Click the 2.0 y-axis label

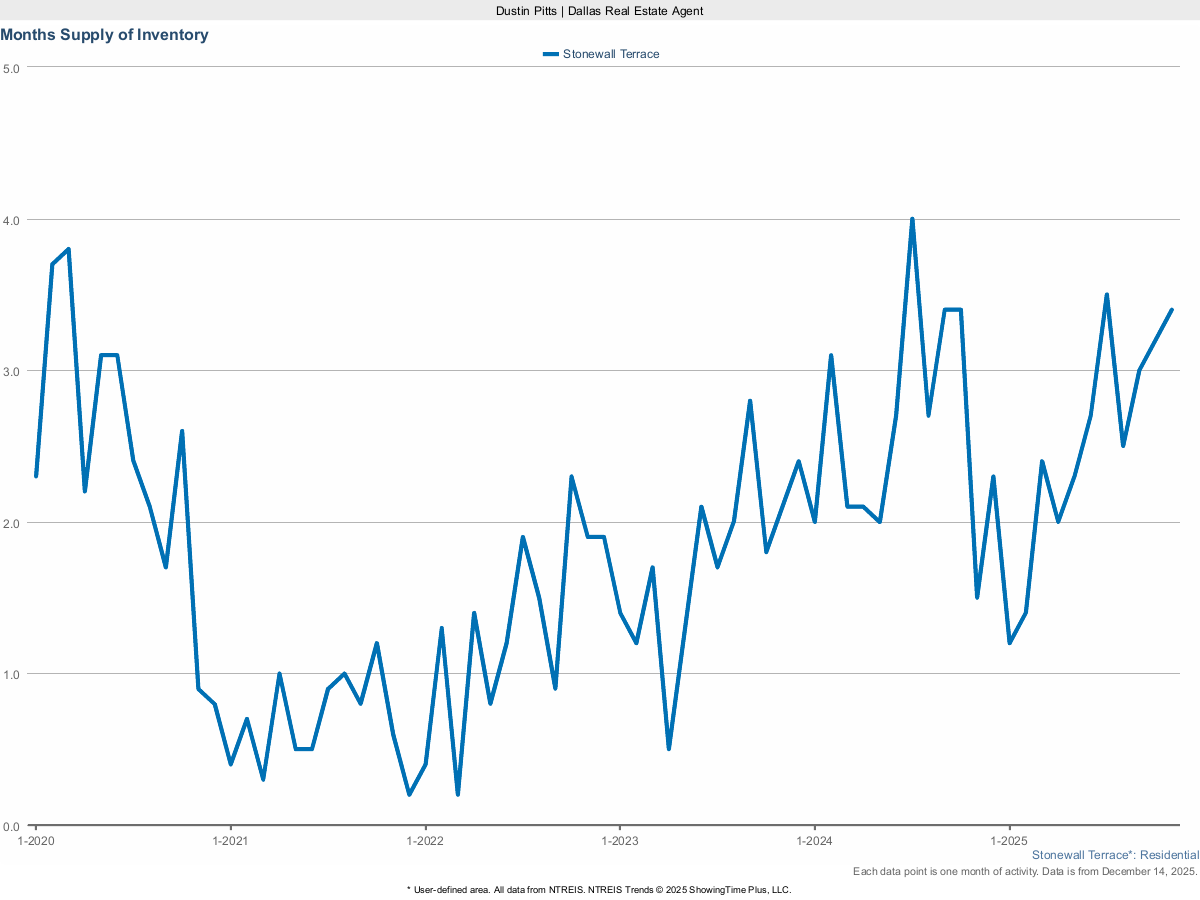point(11,522)
